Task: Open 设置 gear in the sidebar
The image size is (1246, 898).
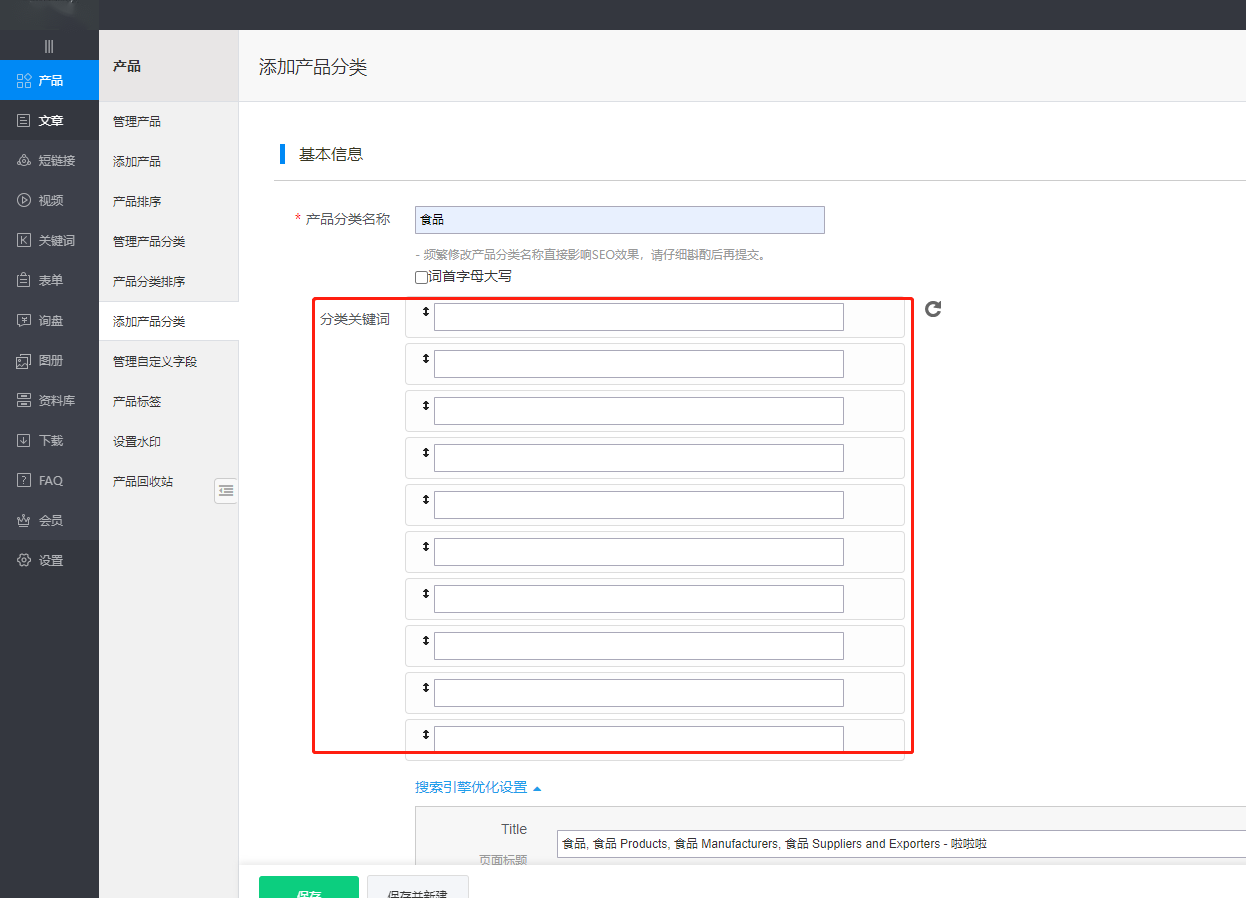Action: tap(25, 560)
